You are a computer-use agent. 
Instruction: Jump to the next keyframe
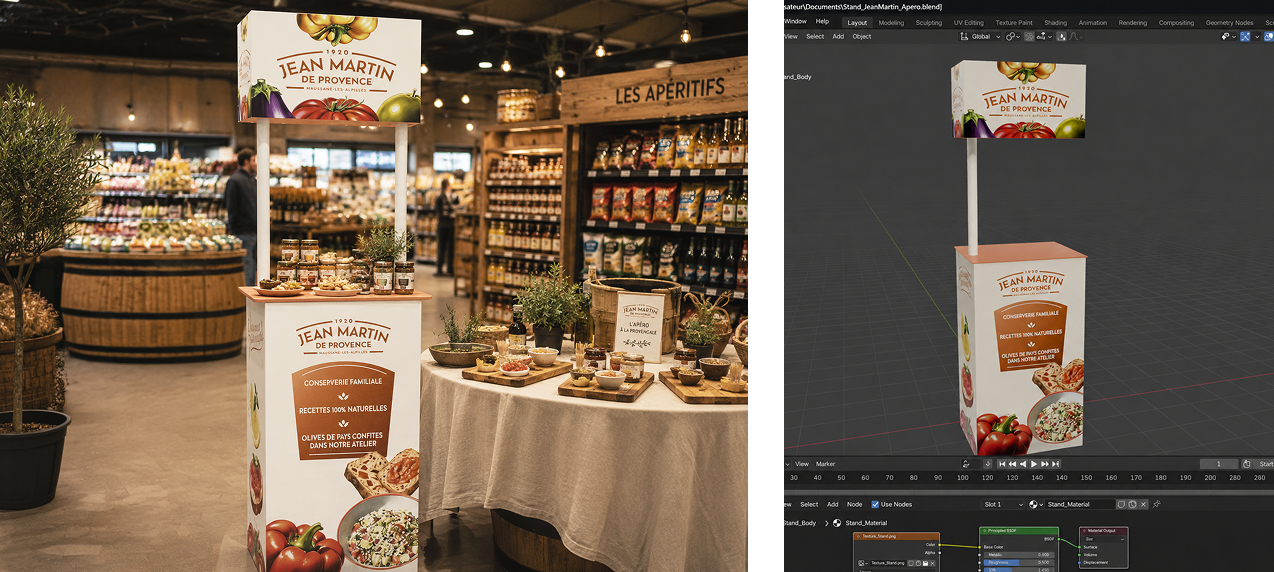[1045, 464]
